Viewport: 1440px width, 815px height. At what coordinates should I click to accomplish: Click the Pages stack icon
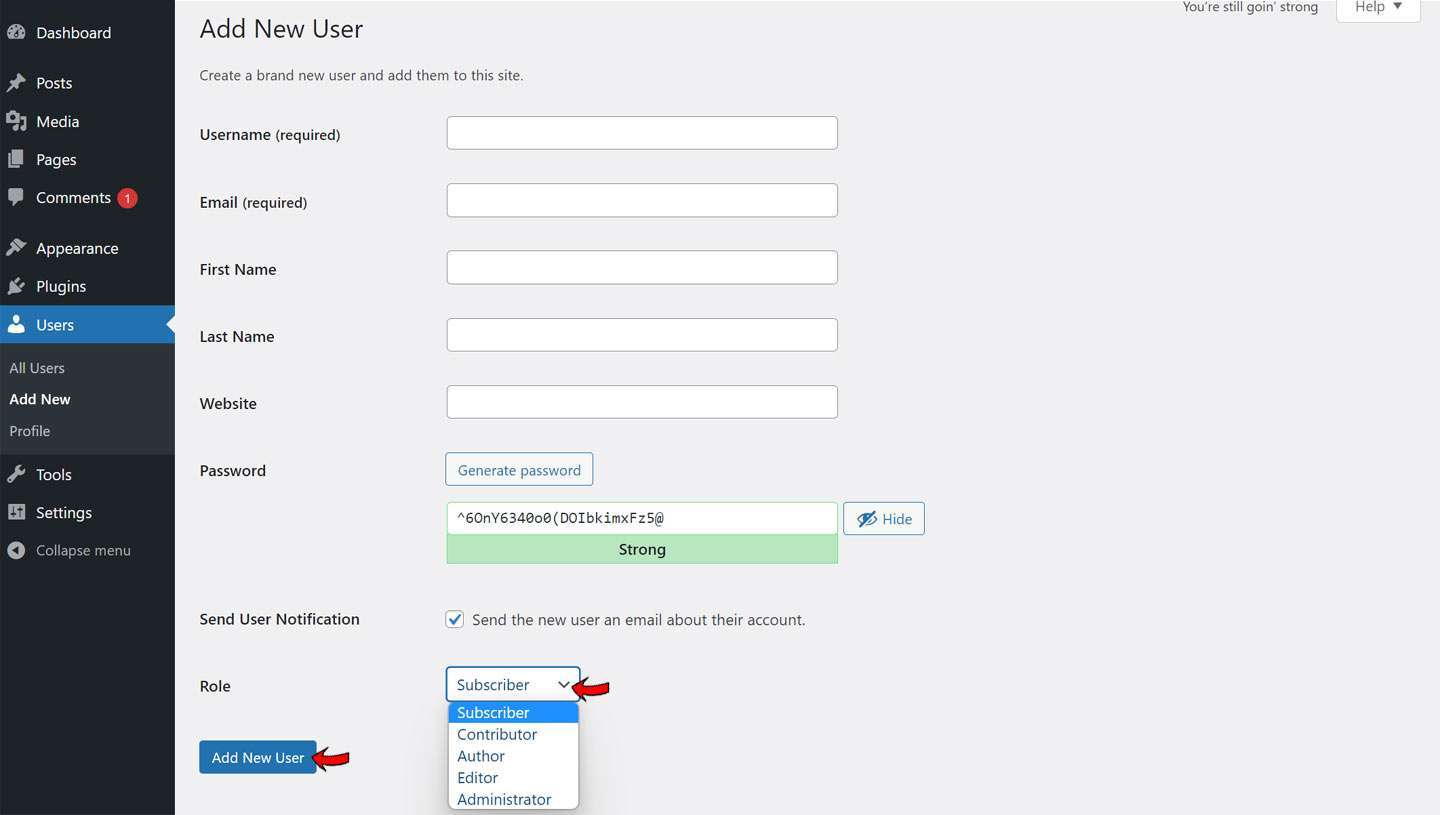tap(16, 159)
